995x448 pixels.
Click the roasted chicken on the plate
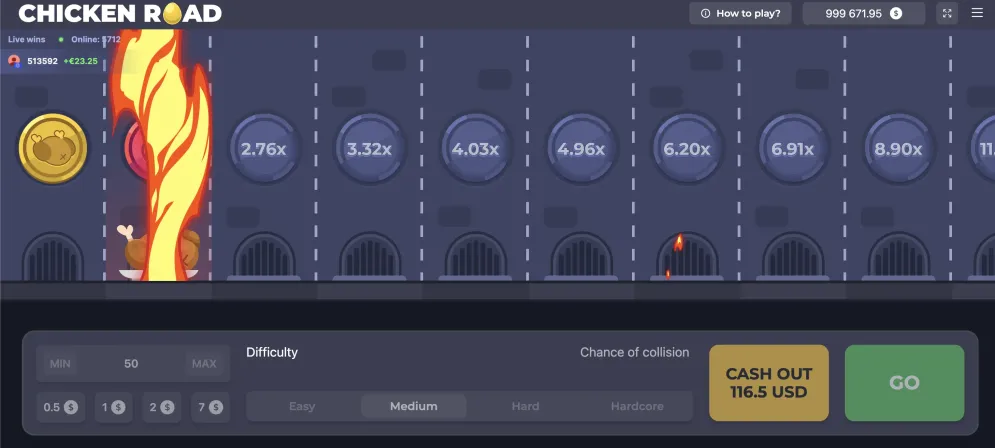[159, 253]
